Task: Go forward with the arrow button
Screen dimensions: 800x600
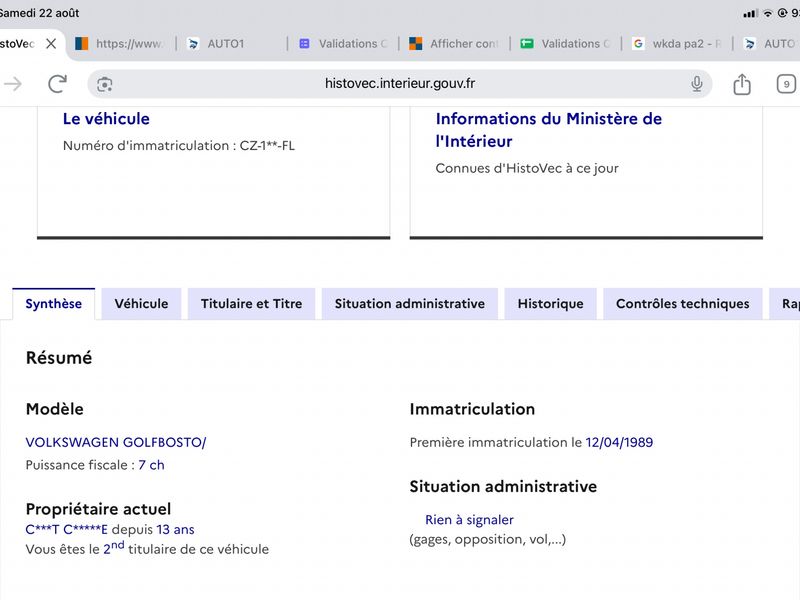Action: (x=13, y=84)
